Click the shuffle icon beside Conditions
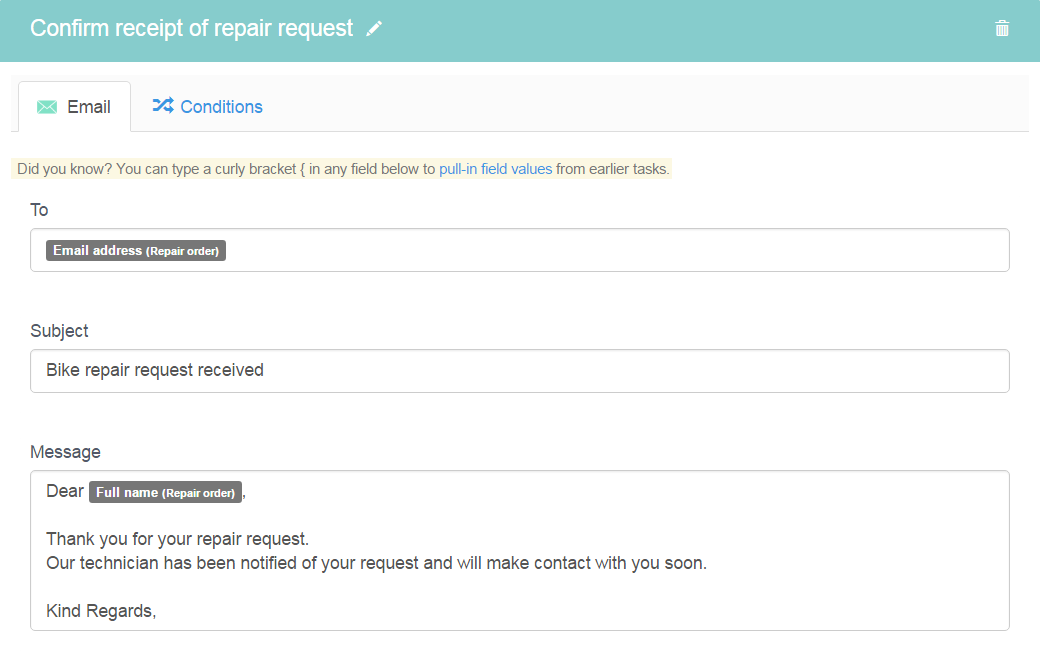The height and width of the screenshot is (667, 1040). click(x=163, y=105)
